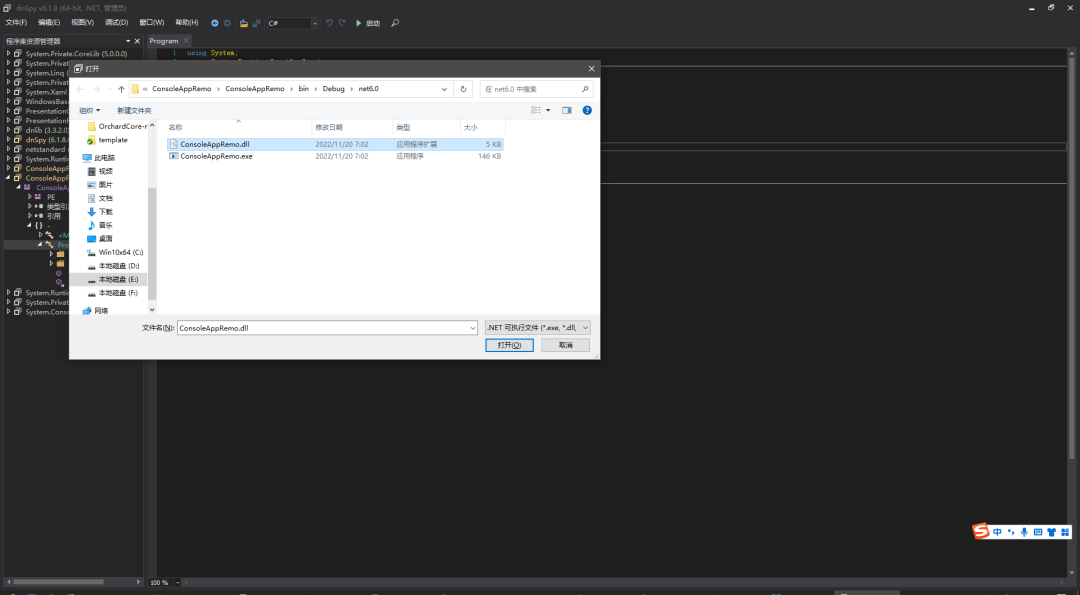
Task: Click the blue help icon in dialog
Action: pyautogui.click(x=587, y=110)
